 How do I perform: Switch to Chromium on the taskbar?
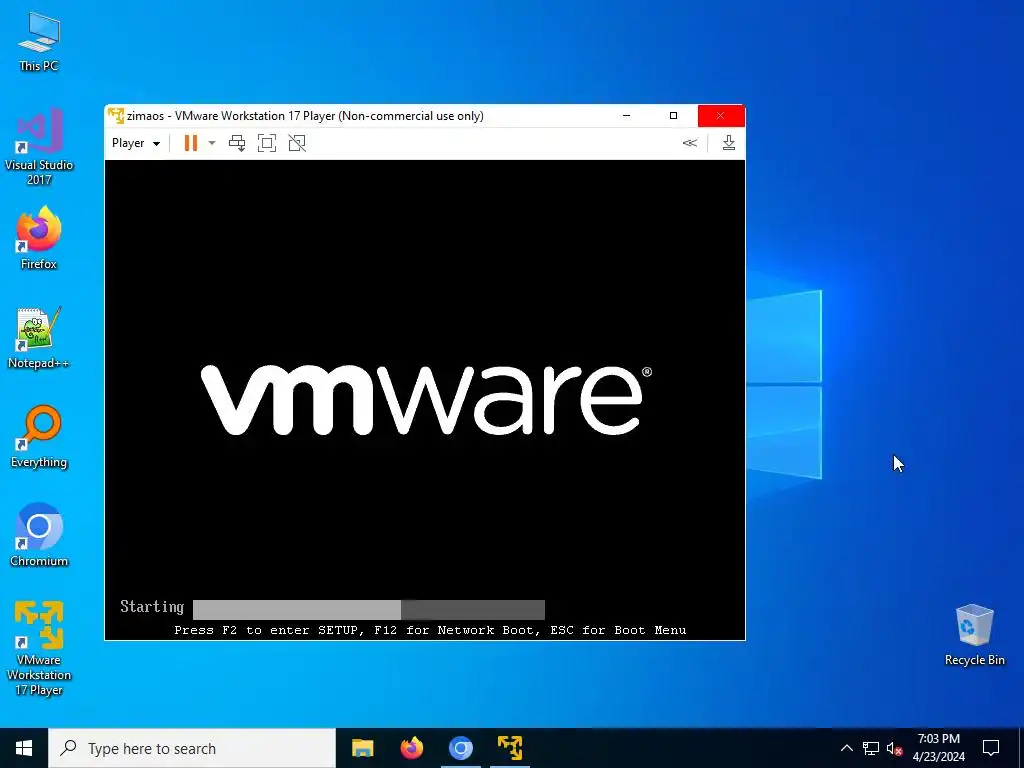tap(460, 748)
